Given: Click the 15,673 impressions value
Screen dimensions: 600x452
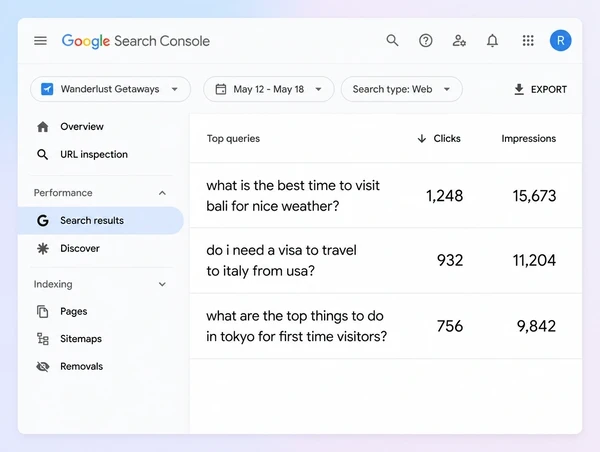Looking at the screenshot, I should [535, 196].
